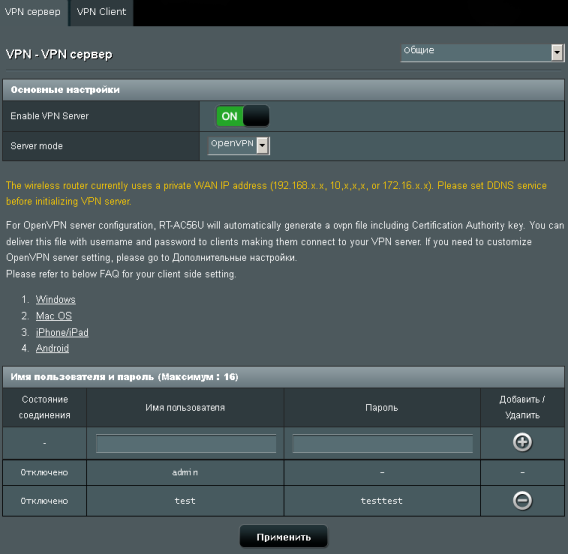Open the Mac OS FAQ link
The image size is (568, 554).
click(x=54, y=316)
